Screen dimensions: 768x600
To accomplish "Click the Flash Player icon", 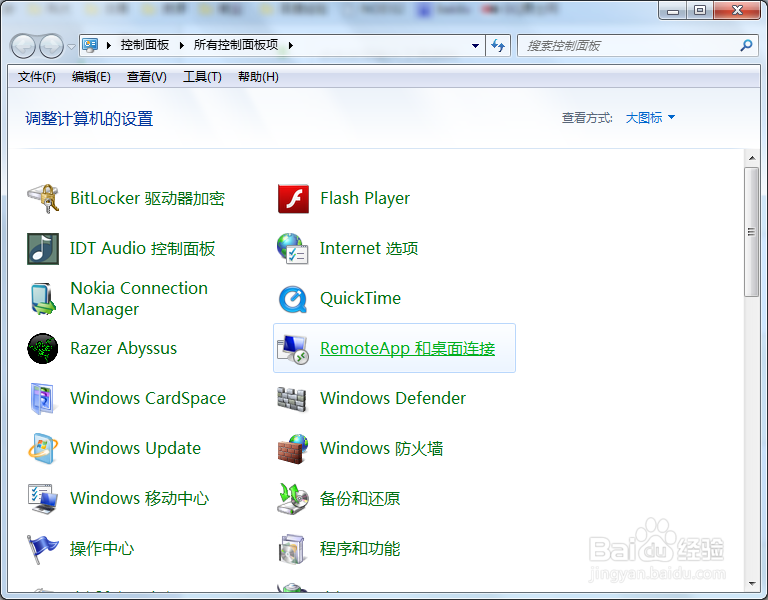I will [293, 198].
